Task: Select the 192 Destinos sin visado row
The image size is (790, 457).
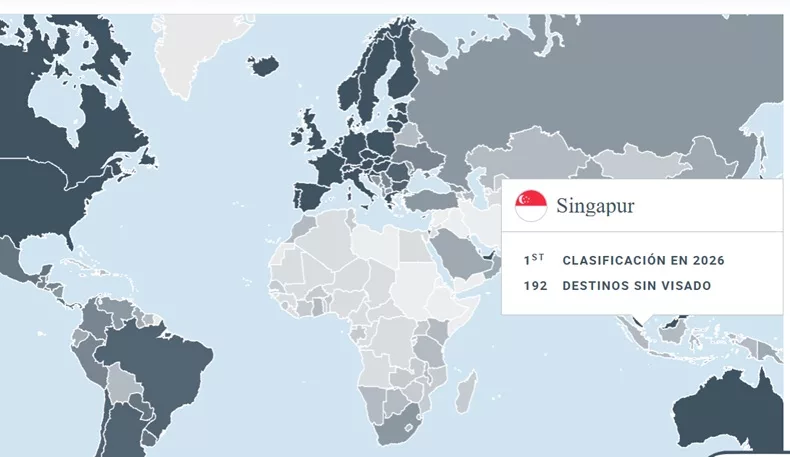Action: point(617,286)
